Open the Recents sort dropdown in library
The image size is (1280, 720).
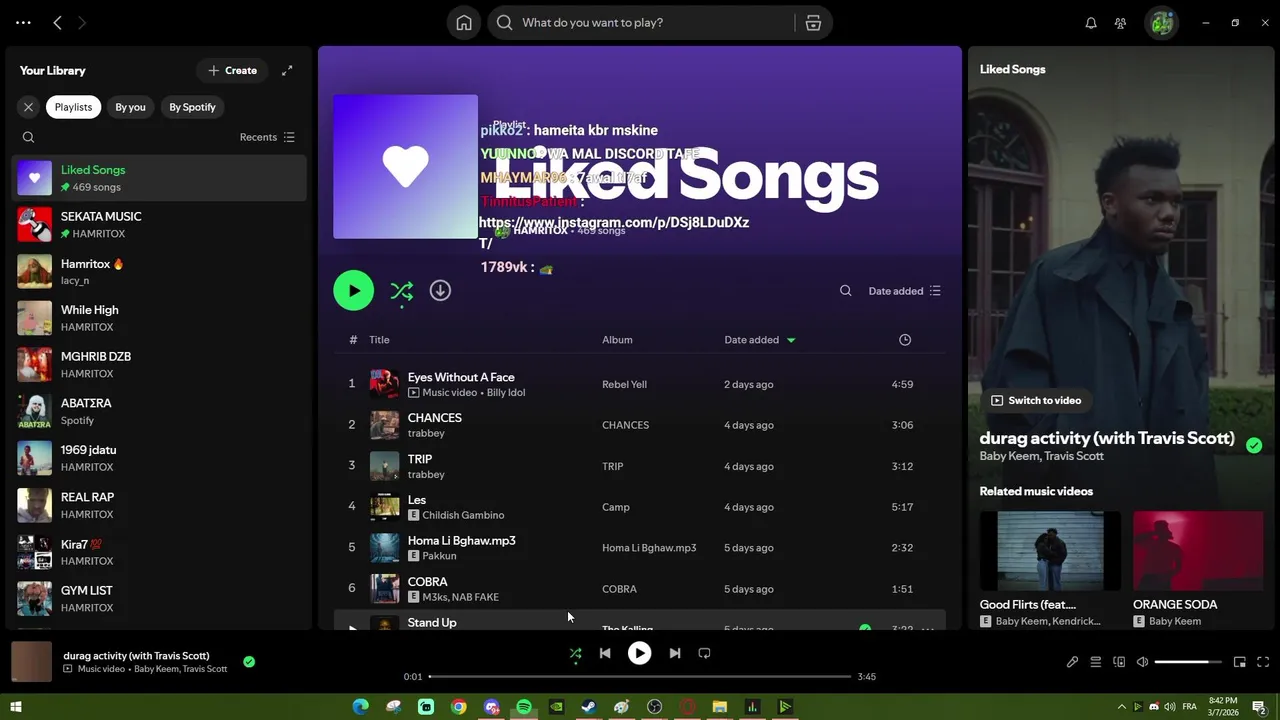267,137
